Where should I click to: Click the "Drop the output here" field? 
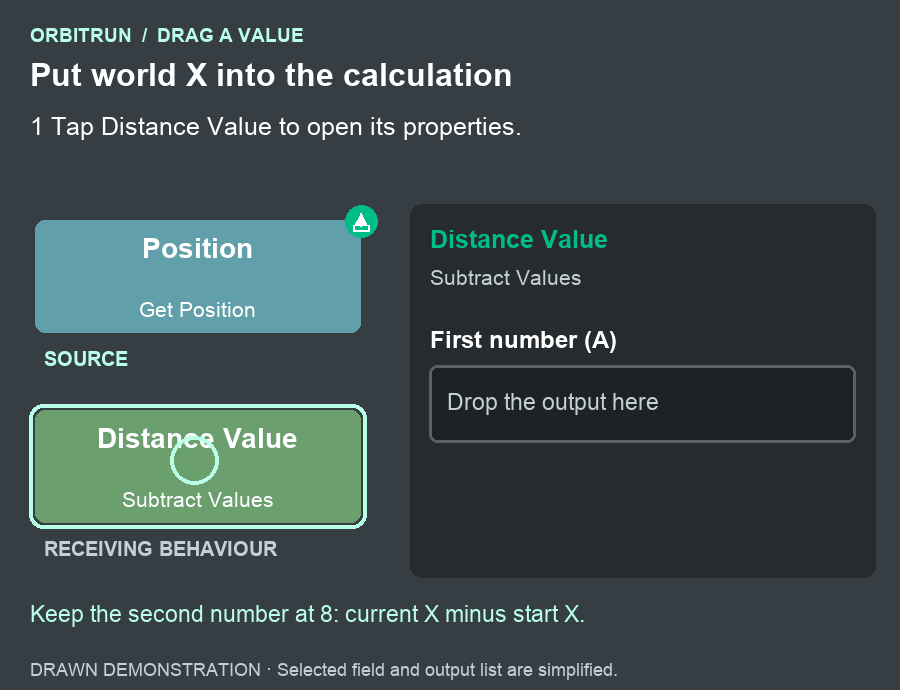click(x=642, y=404)
